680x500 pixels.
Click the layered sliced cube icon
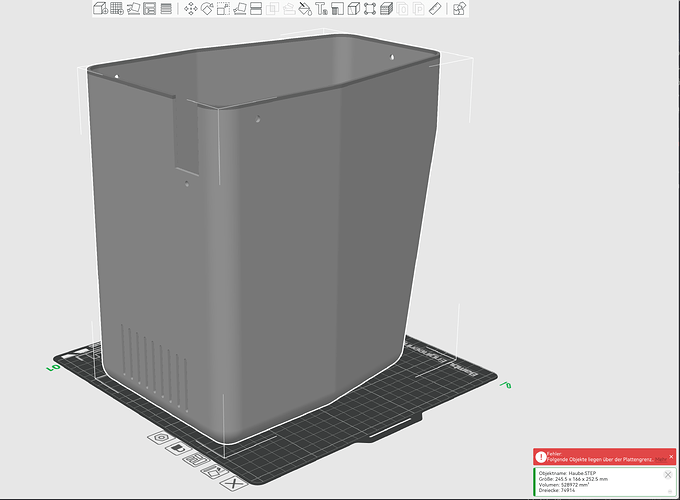pos(386,8)
